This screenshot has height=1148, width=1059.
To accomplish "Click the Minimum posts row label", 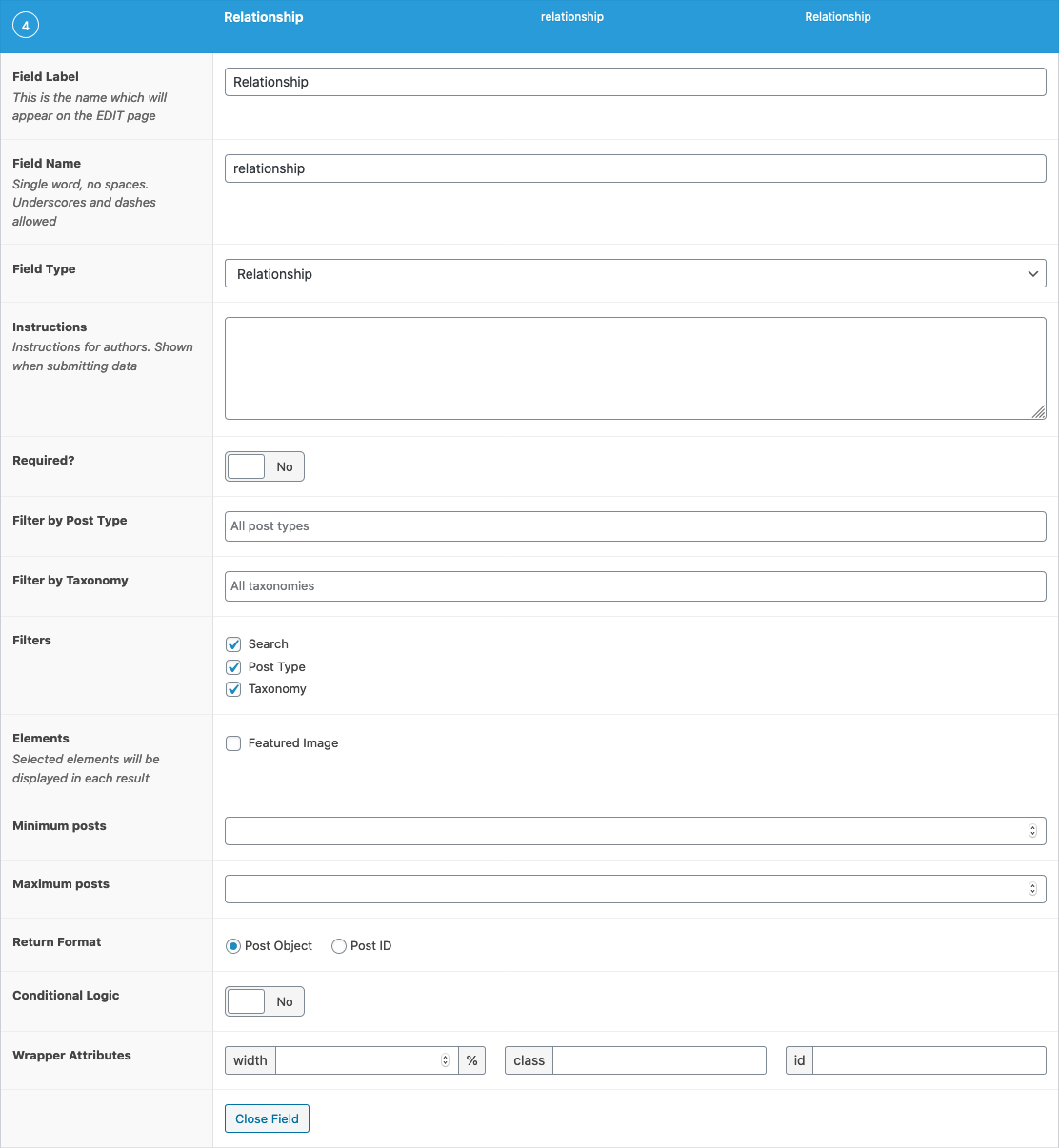I will [x=59, y=826].
